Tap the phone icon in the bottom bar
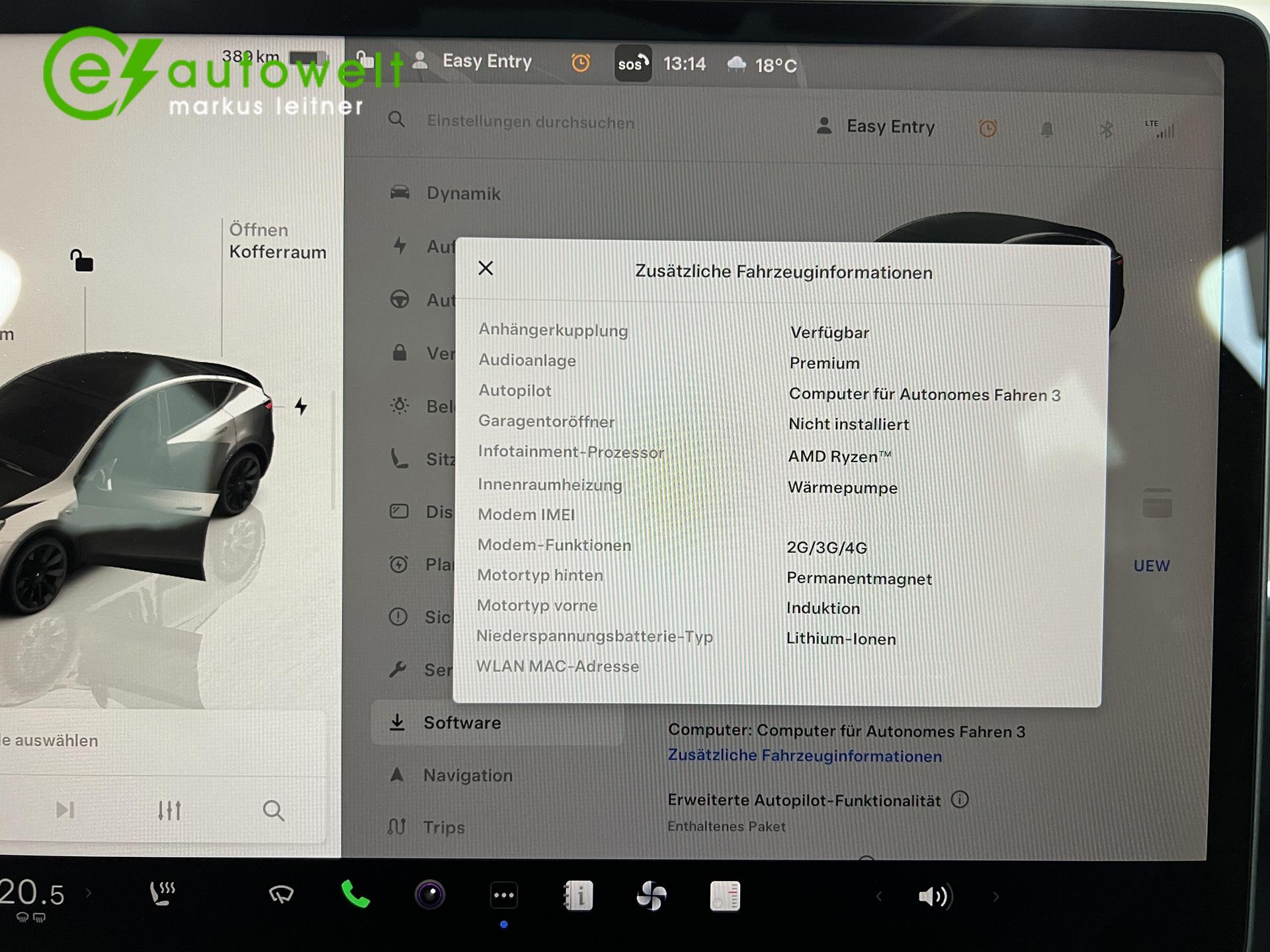Image resolution: width=1270 pixels, height=952 pixels. coord(355,895)
